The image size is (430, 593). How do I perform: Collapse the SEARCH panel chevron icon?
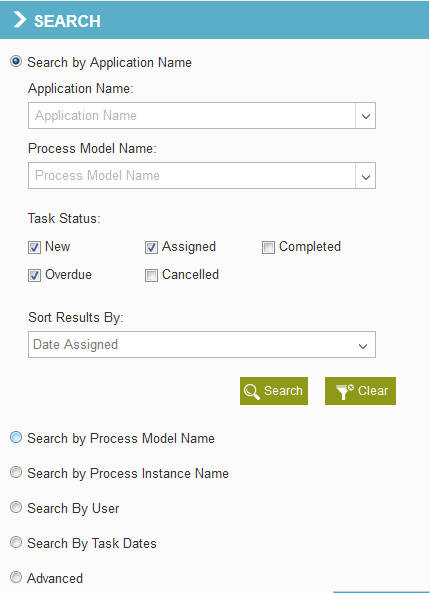[x=20, y=20]
